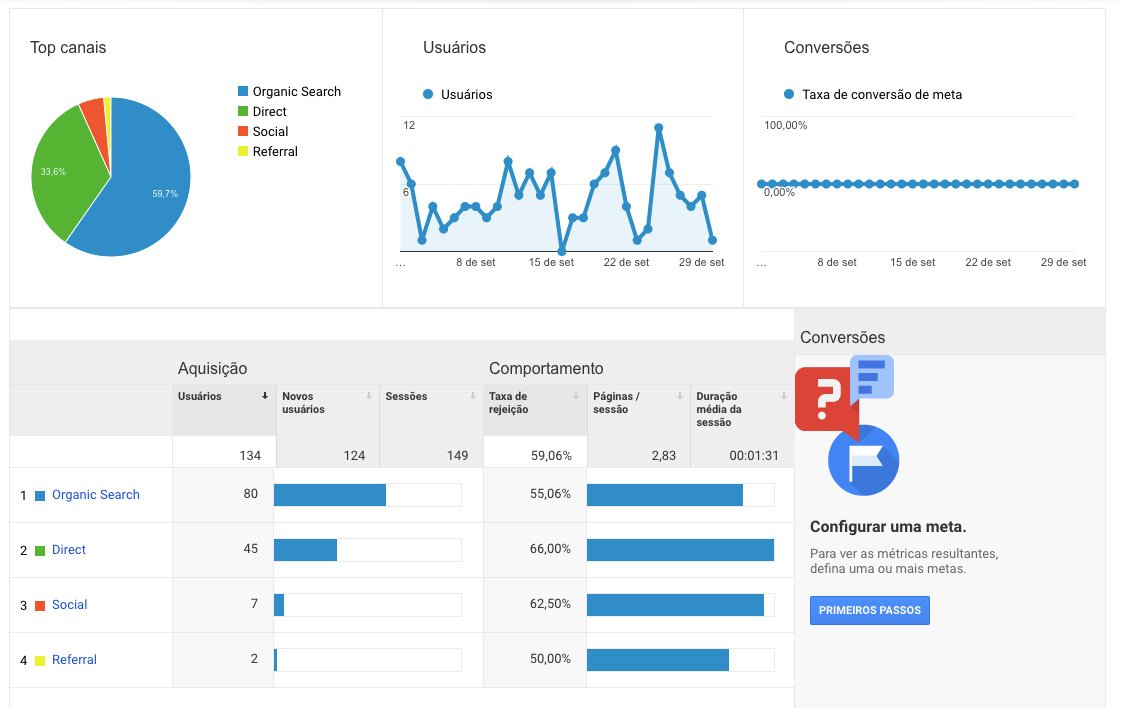
Task: Click sort arrow in Duração média da sessão header
Action: click(x=784, y=396)
